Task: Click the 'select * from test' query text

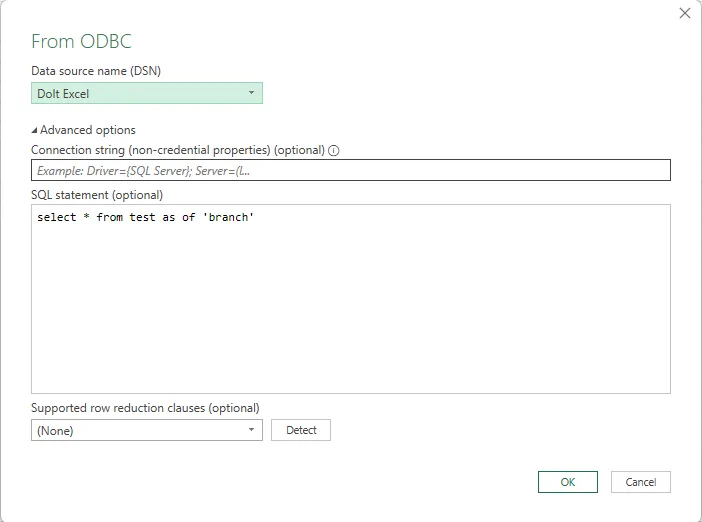Action: [x=95, y=217]
